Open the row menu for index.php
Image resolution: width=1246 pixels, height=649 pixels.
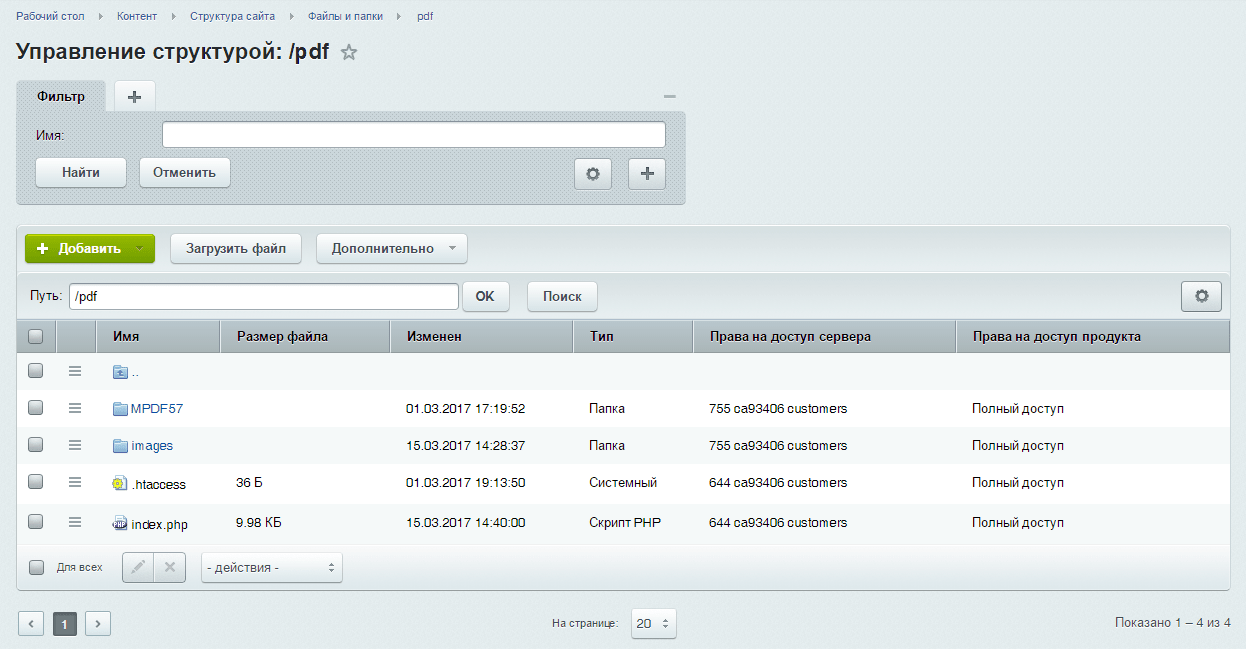coord(74,521)
